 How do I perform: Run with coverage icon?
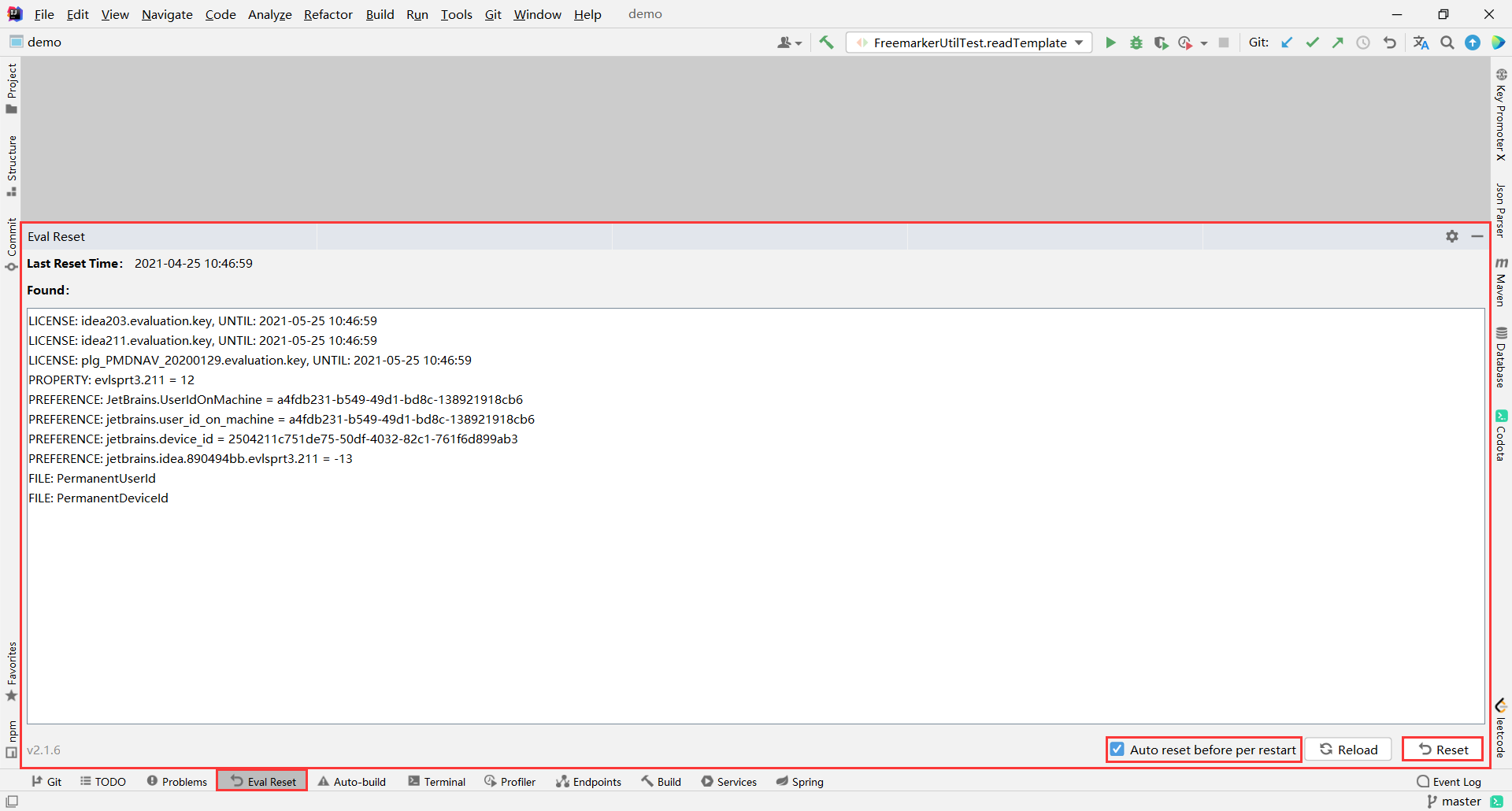[x=1161, y=43]
